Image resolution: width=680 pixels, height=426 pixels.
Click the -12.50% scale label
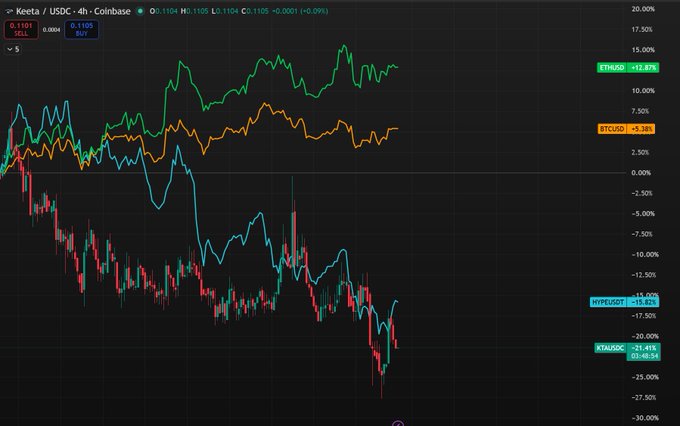point(644,275)
